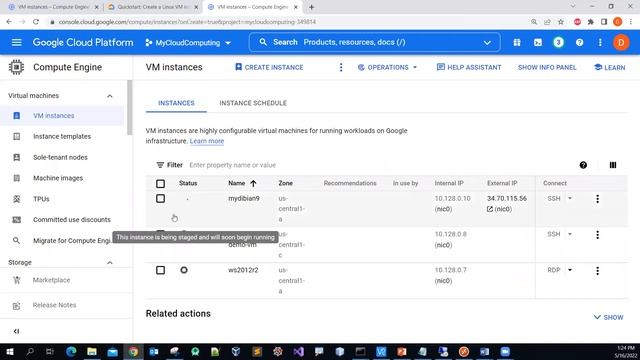Click Create Instance button
Viewport: 640px width, 360px height.
[269, 67]
